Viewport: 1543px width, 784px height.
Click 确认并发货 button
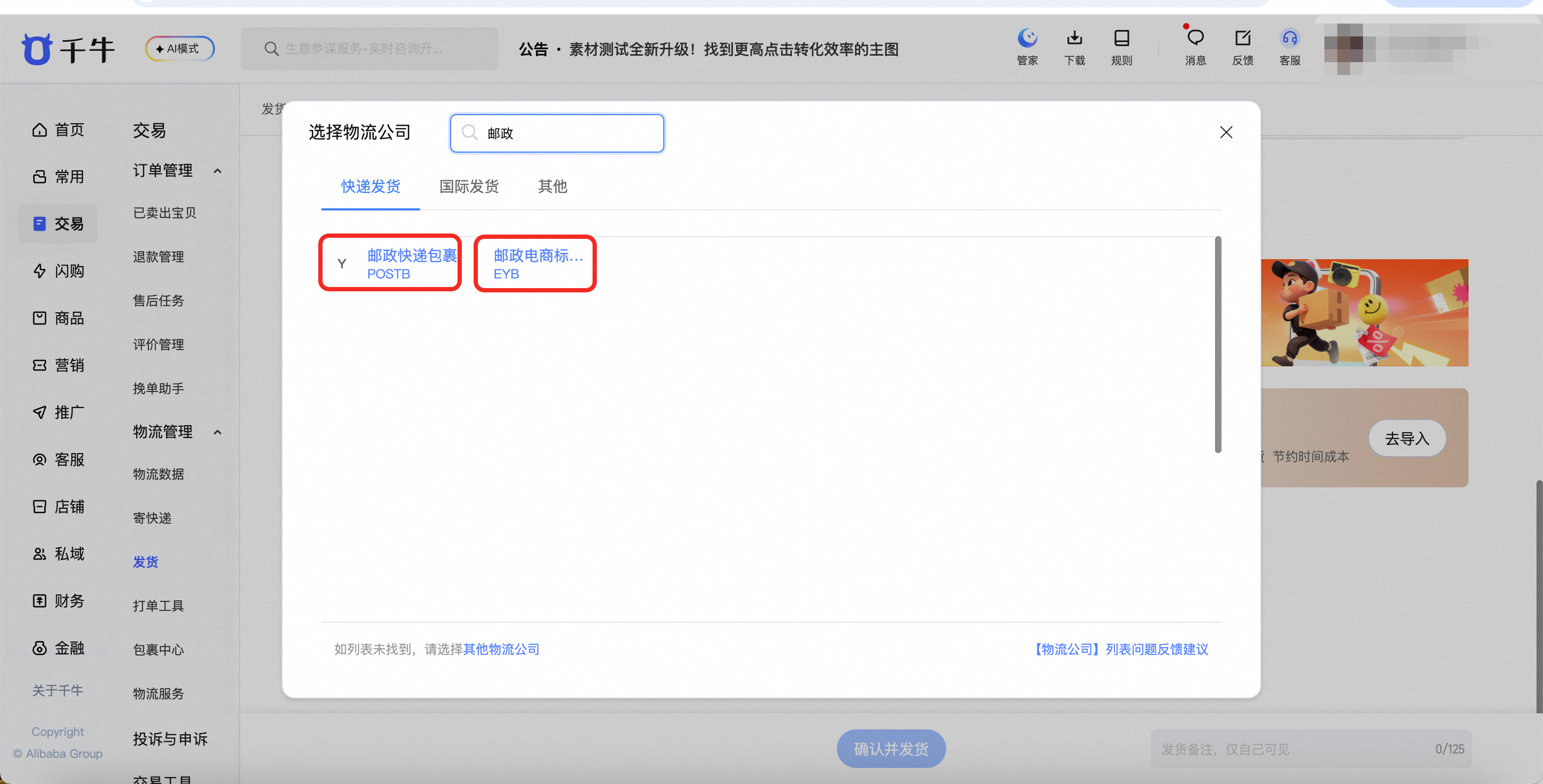pos(890,749)
